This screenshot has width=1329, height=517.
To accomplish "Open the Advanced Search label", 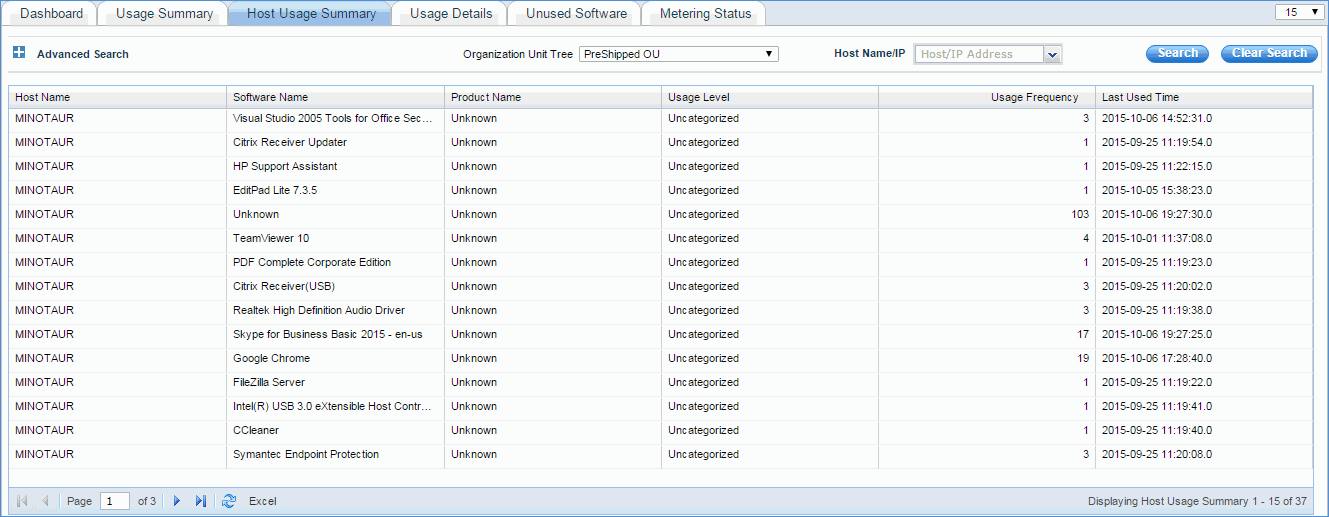I will (x=83, y=54).
